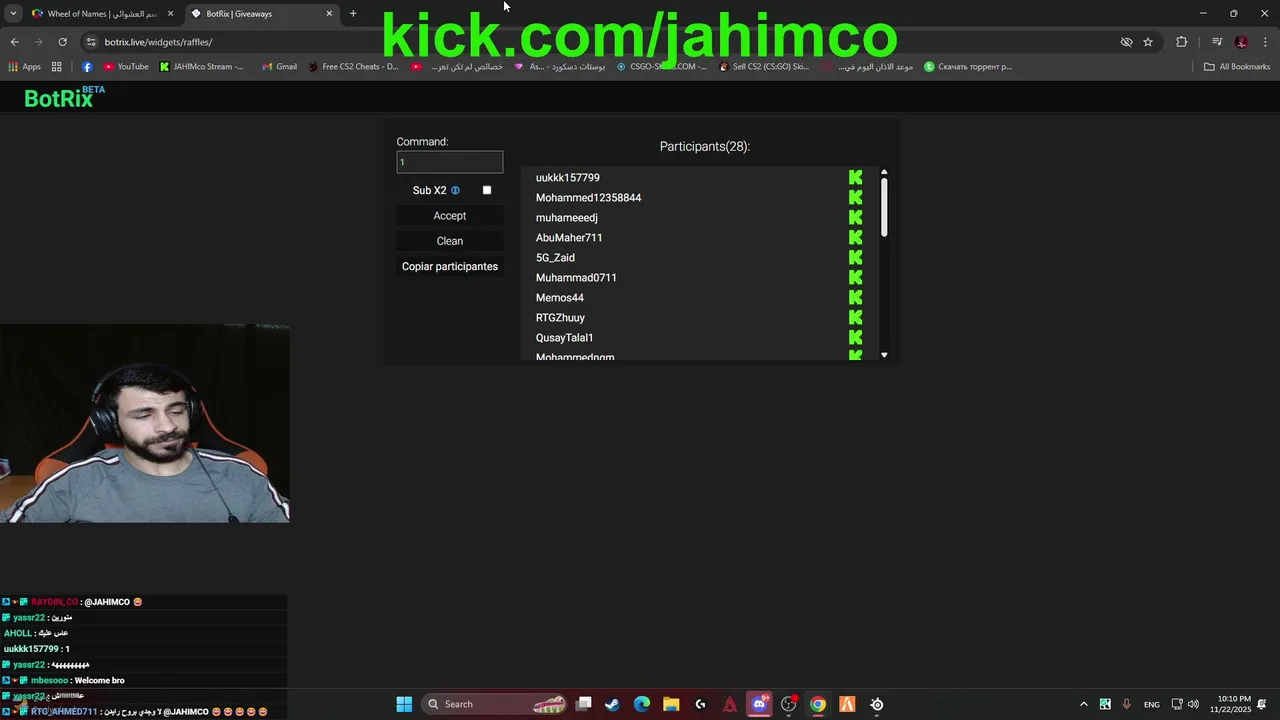This screenshot has height=720, width=1280.
Task: Open the Free CS2 Cheats bookmark
Action: (353, 67)
